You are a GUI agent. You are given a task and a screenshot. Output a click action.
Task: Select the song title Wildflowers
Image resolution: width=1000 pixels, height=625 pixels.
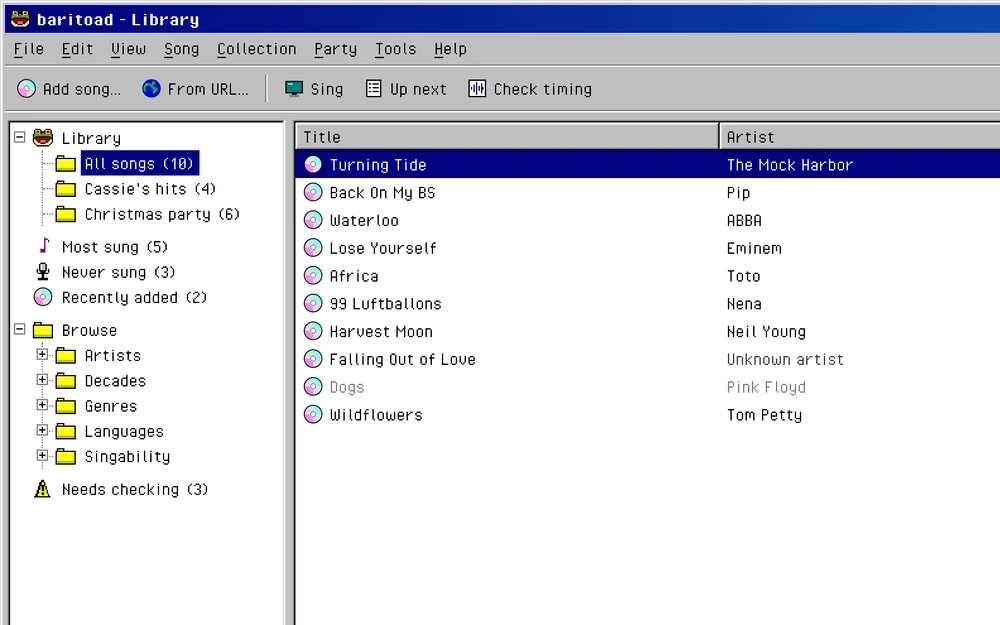(376, 415)
